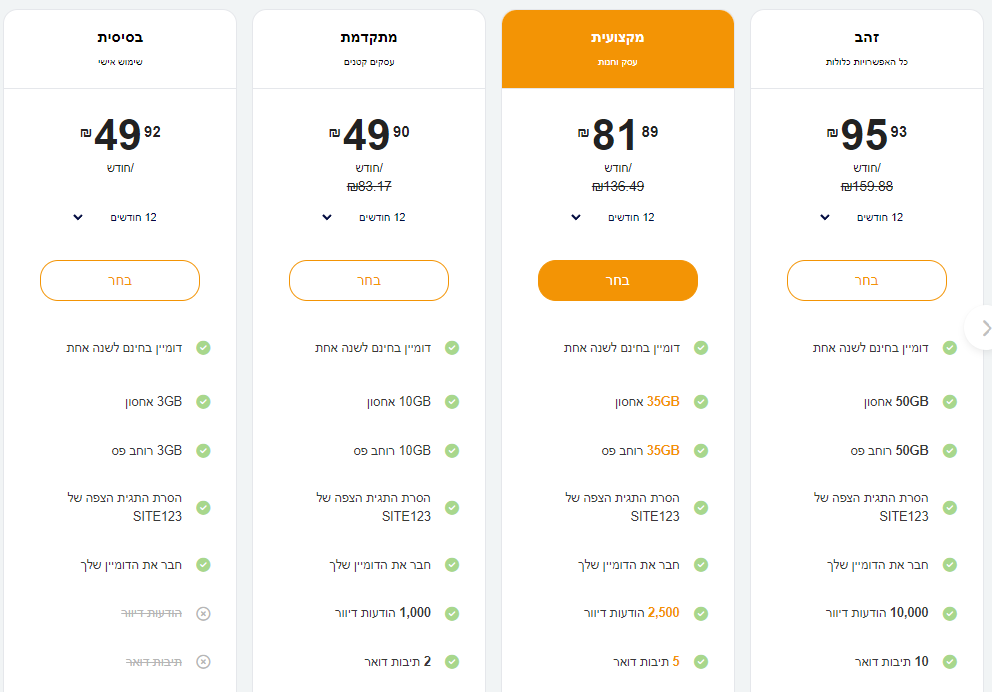
Task: Click the checkmark next to 35GB אחסון
Action: [701, 402]
